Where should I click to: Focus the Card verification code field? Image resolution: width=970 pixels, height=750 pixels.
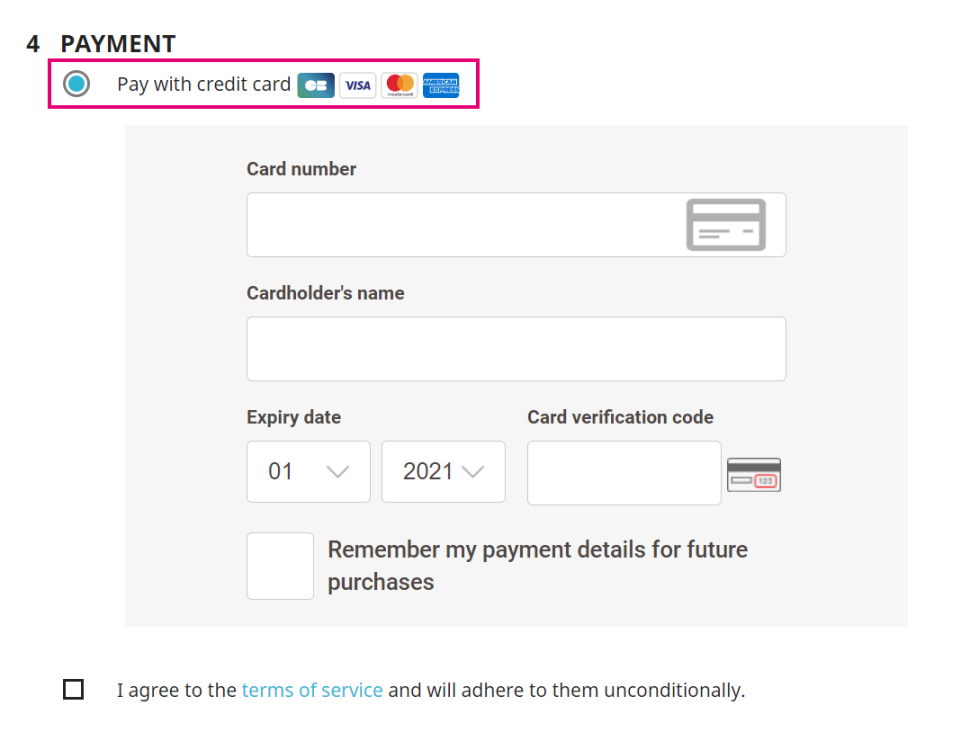[624, 473]
